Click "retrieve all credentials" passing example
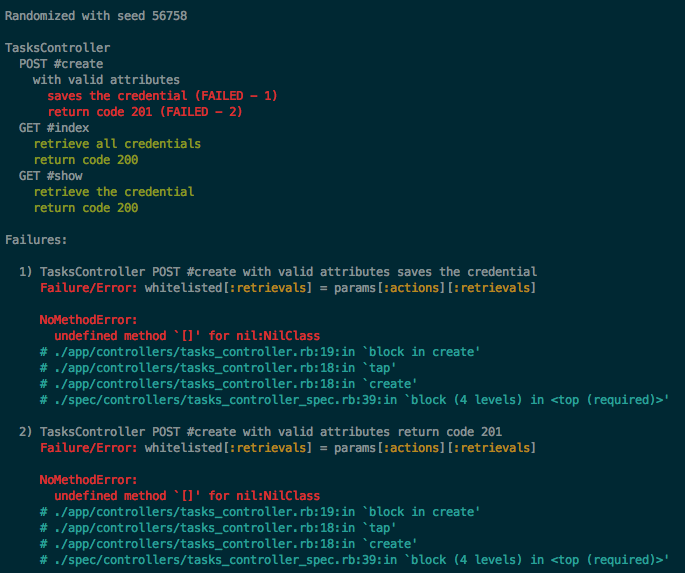Screen dimensions: 685x573 (x=117, y=144)
